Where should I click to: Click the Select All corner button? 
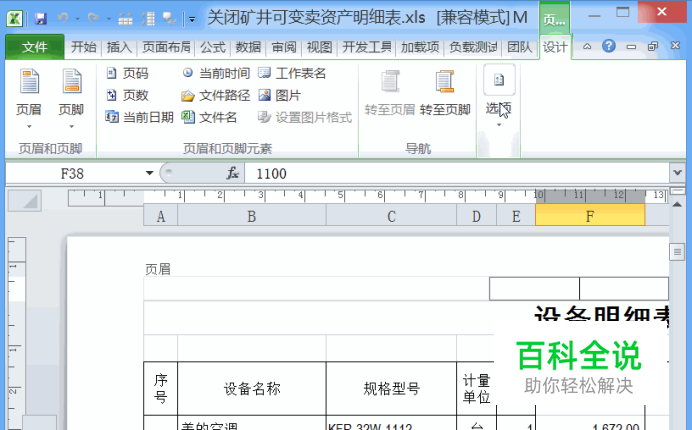pos(25,201)
